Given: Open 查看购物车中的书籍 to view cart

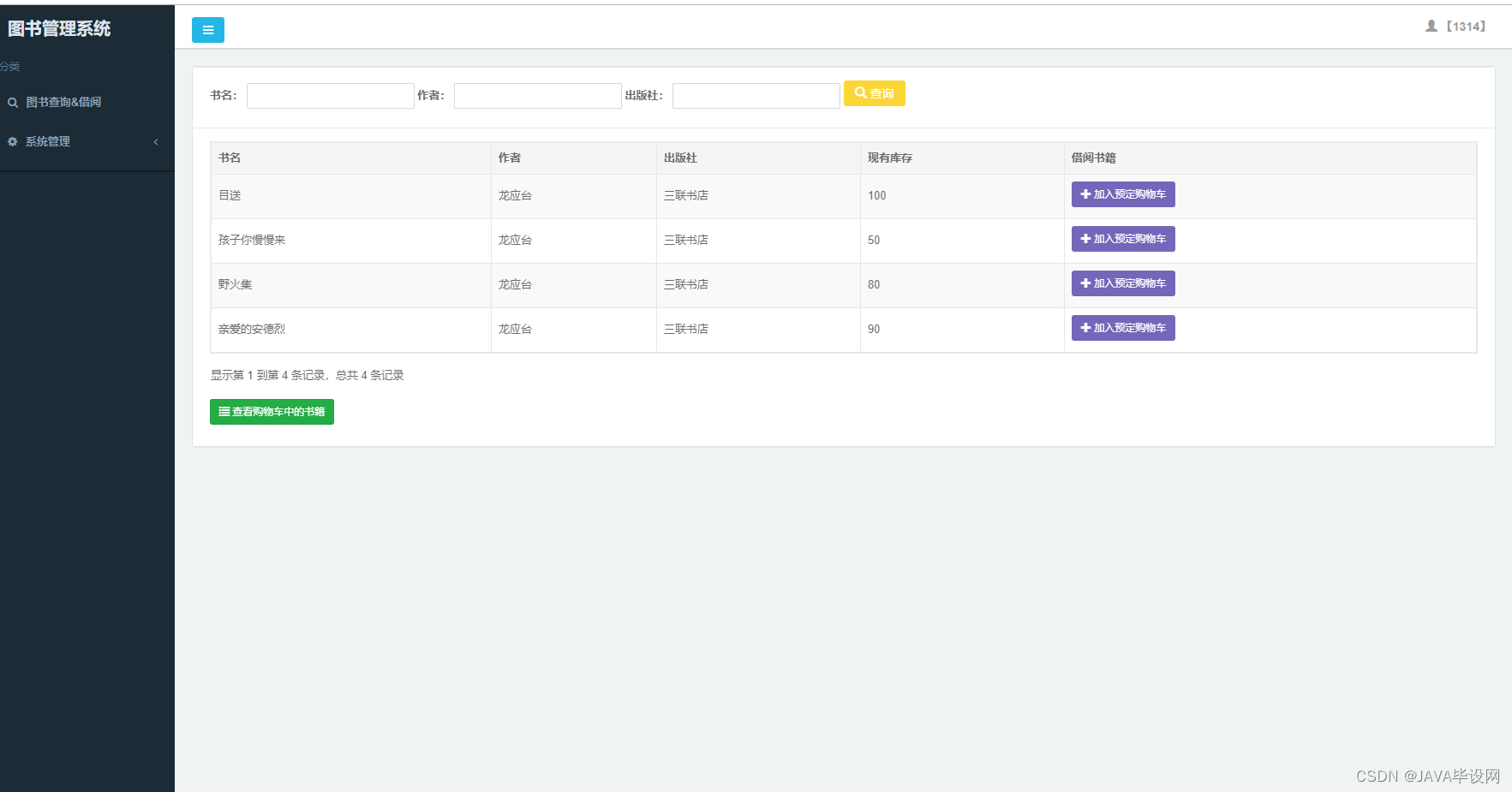Looking at the screenshot, I should [x=272, y=412].
